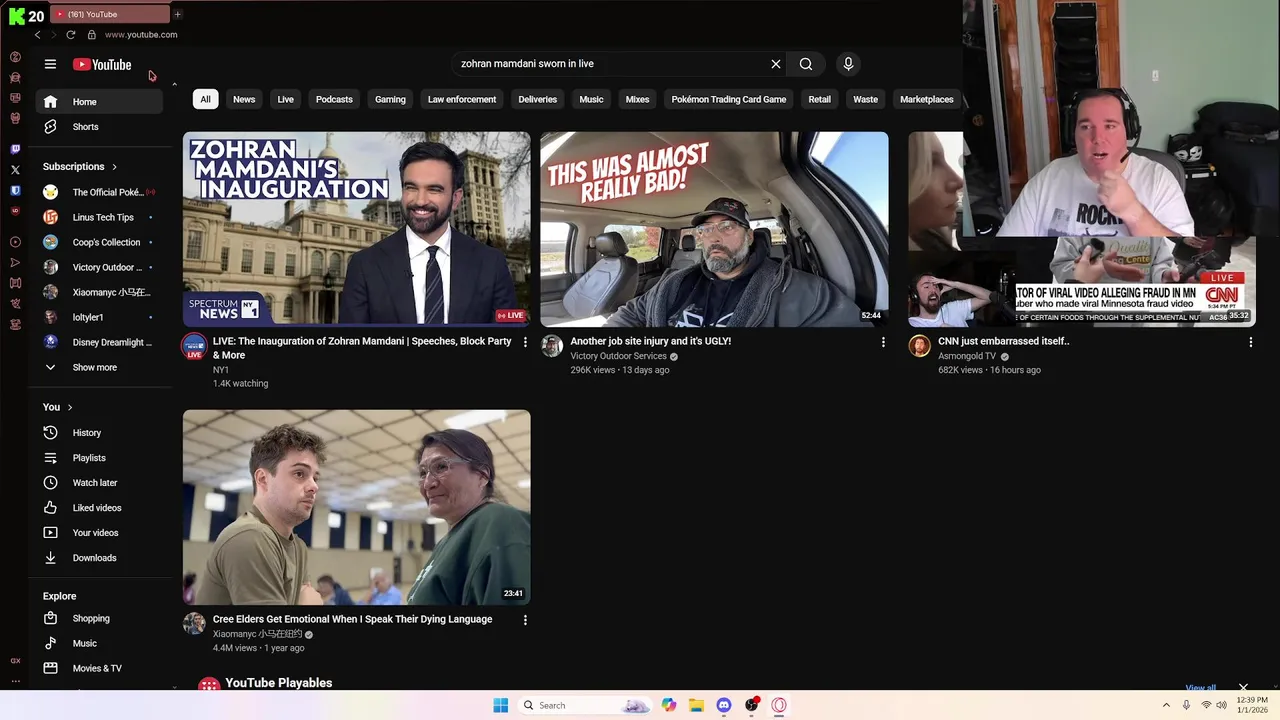Play Zohran Mamdani's Inauguration live thumbnail
Image resolution: width=1280 pixels, height=720 pixels.
click(x=357, y=229)
